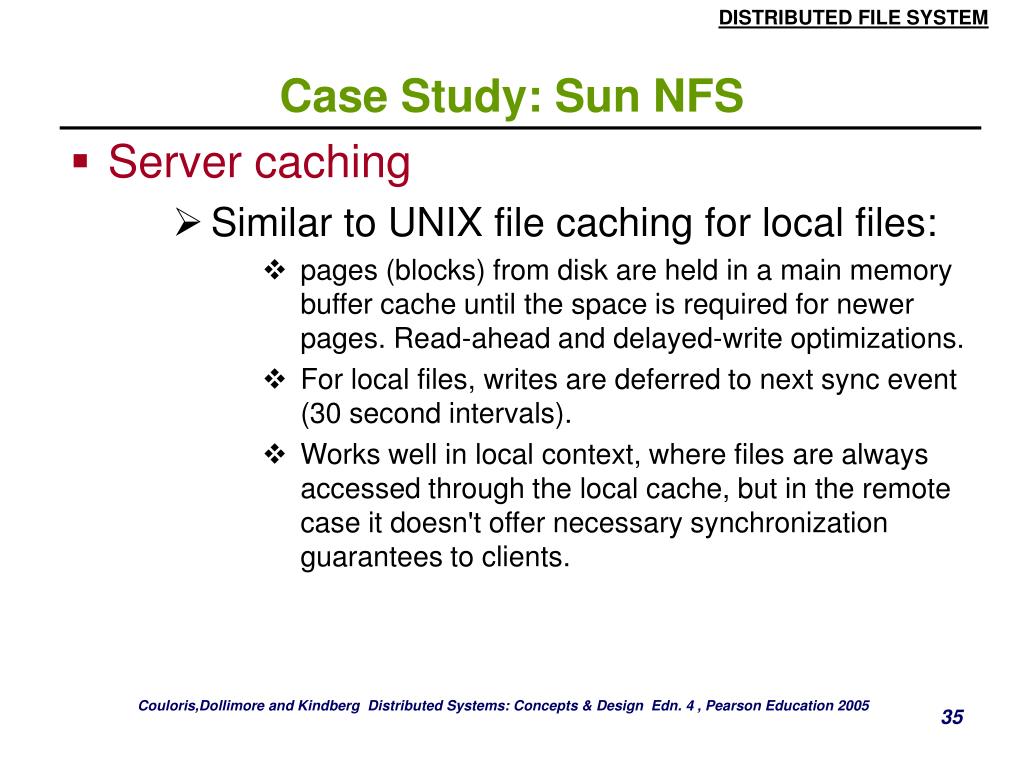Click the diamond bullet before 'Works well'
This screenshot has height=768, width=1024.
point(275,454)
